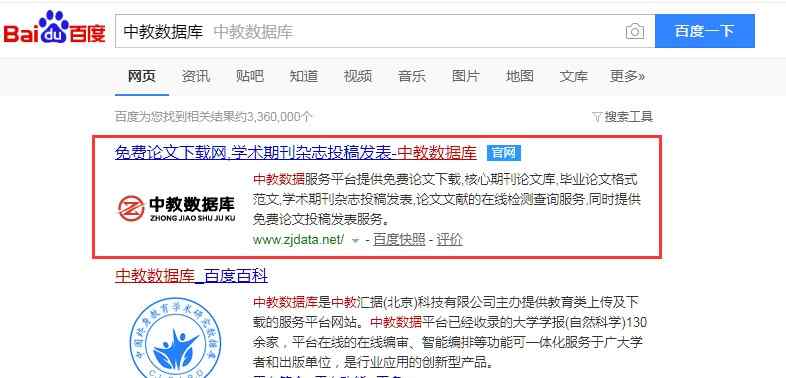This screenshot has width=786, height=378.
Task: Open the 百度快照 link
Action: point(399,240)
